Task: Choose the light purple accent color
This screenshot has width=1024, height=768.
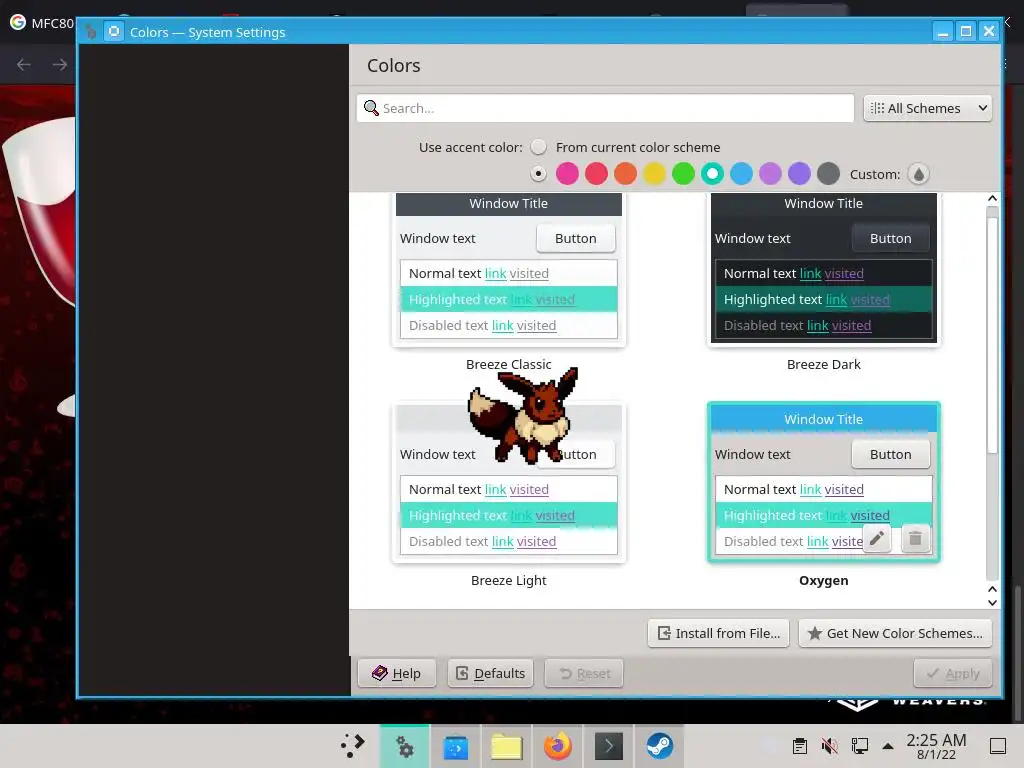Action: coord(771,174)
